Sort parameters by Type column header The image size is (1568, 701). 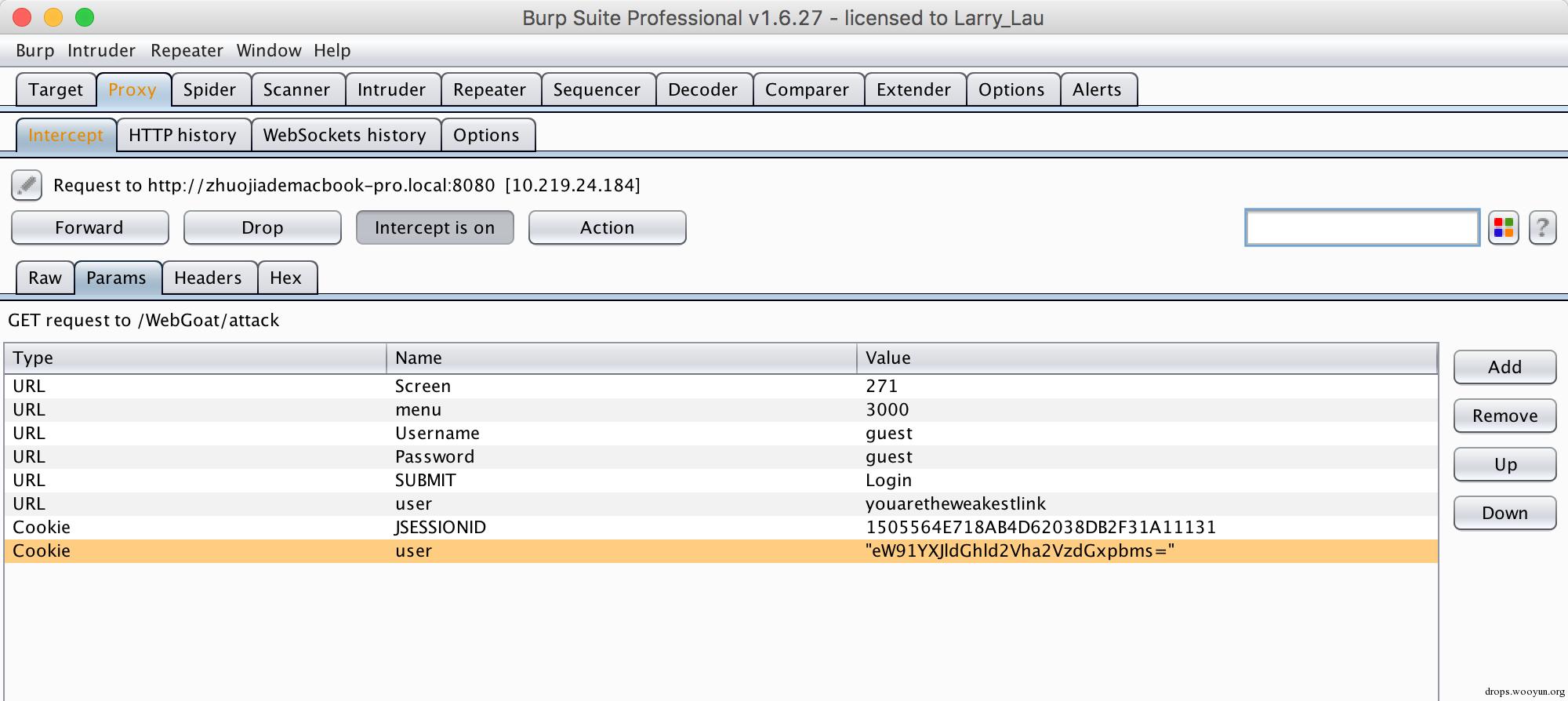coord(194,358)
